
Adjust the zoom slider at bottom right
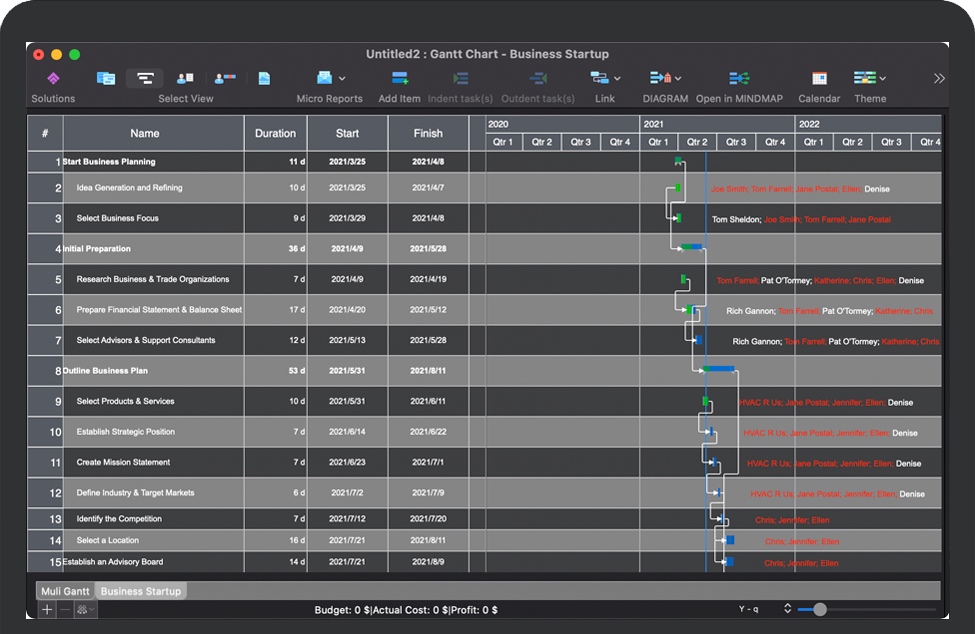coord(820,609)
